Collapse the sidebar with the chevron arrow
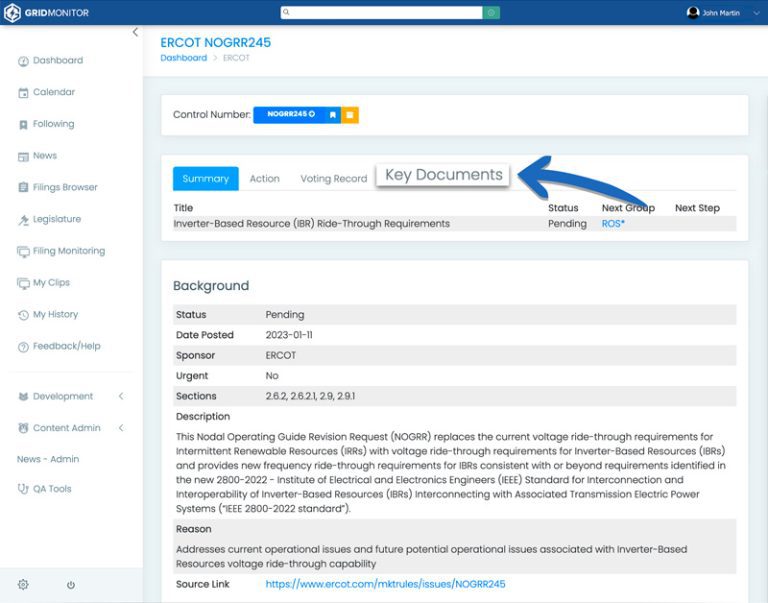The width and height of the screenshot is (768, 603). pos(135,32)
